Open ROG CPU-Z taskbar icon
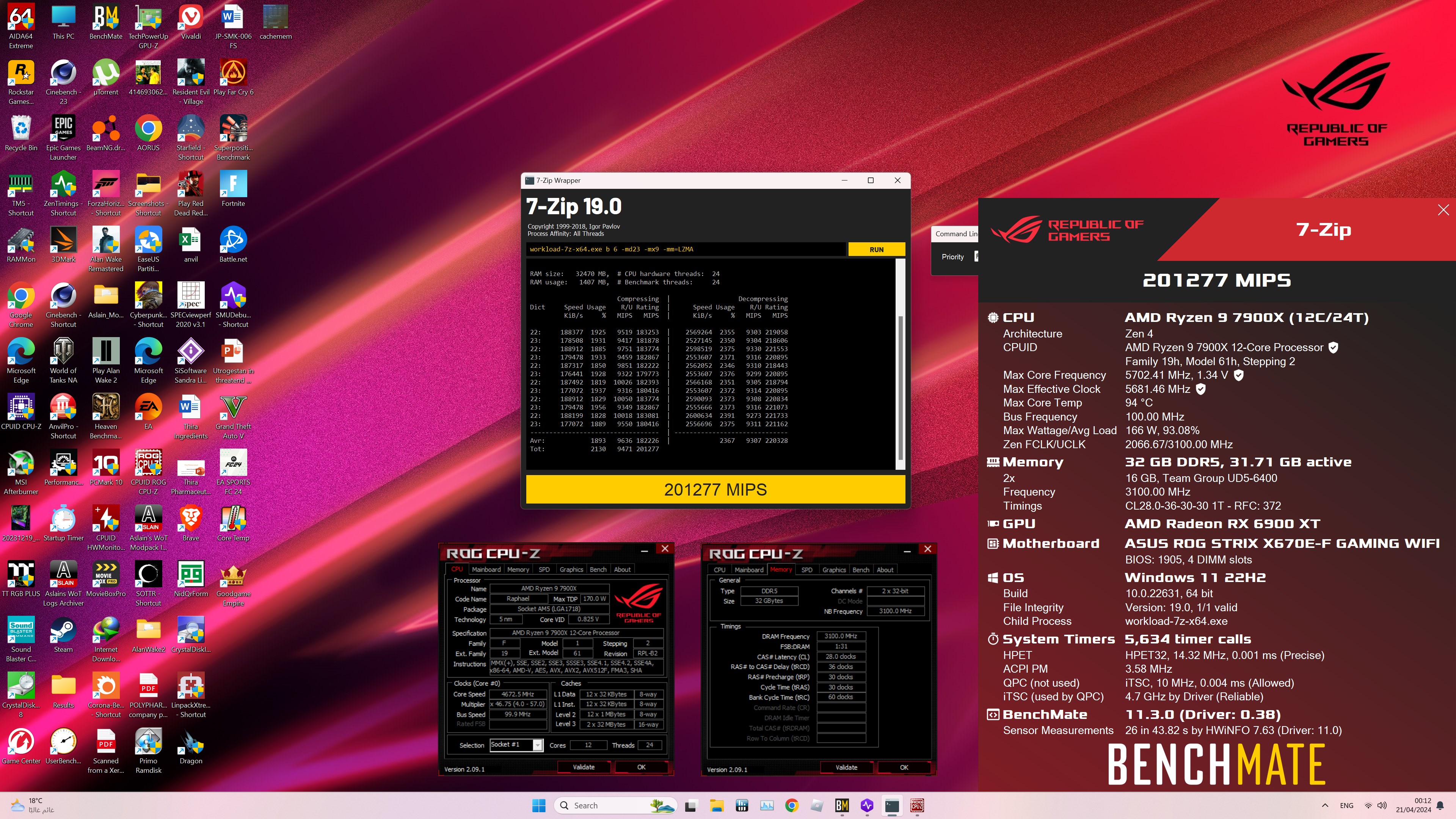This screenshot has height=819, width=1456. 917,805
